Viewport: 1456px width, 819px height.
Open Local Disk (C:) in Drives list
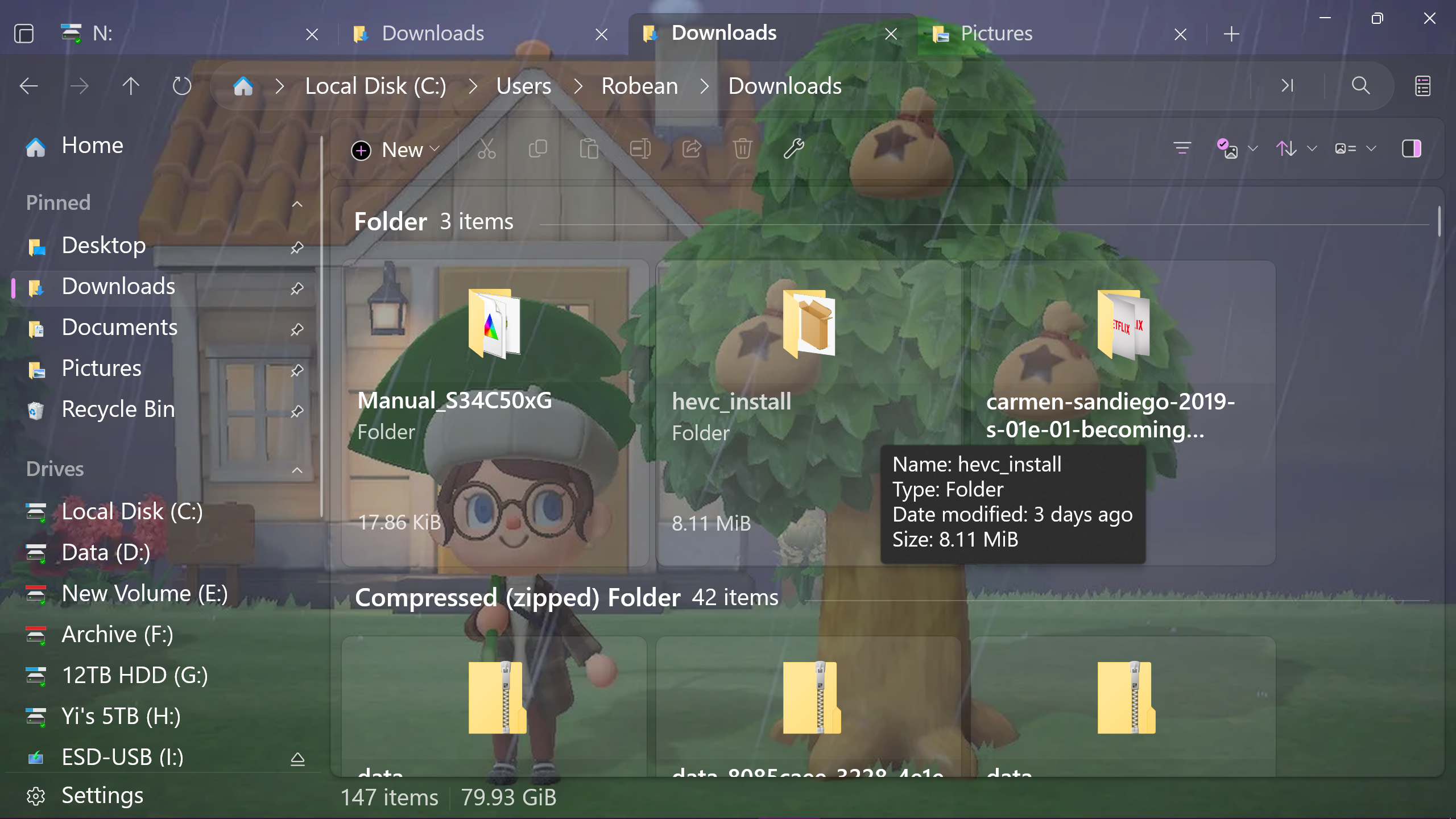click(162, 512)
